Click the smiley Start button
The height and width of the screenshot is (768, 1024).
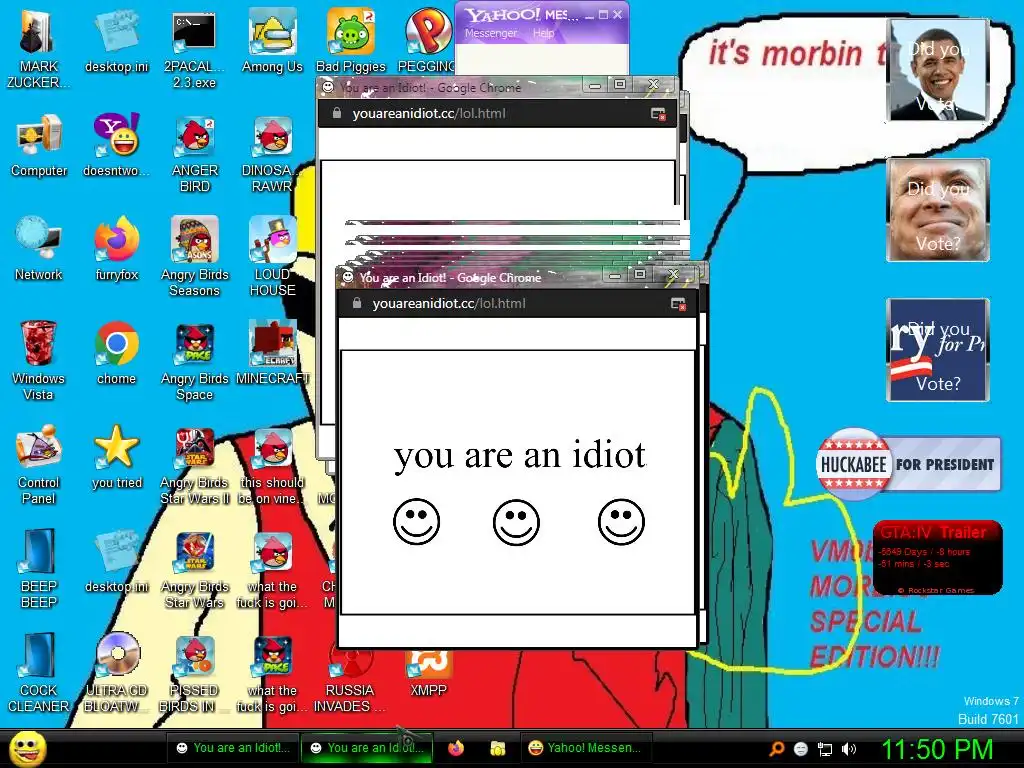(27, 748)
